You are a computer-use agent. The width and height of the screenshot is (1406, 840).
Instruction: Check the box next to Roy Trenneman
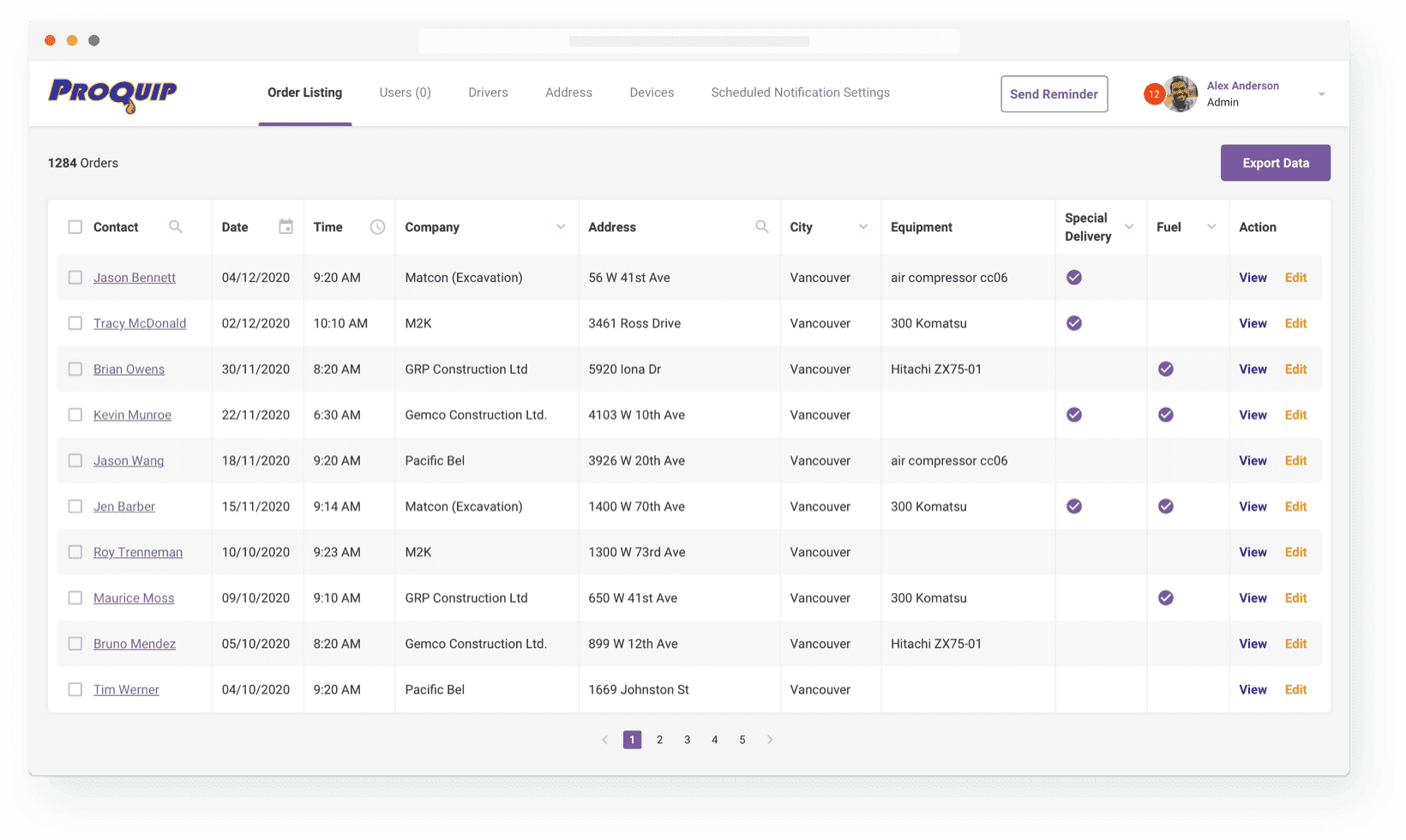pos(75,552)
